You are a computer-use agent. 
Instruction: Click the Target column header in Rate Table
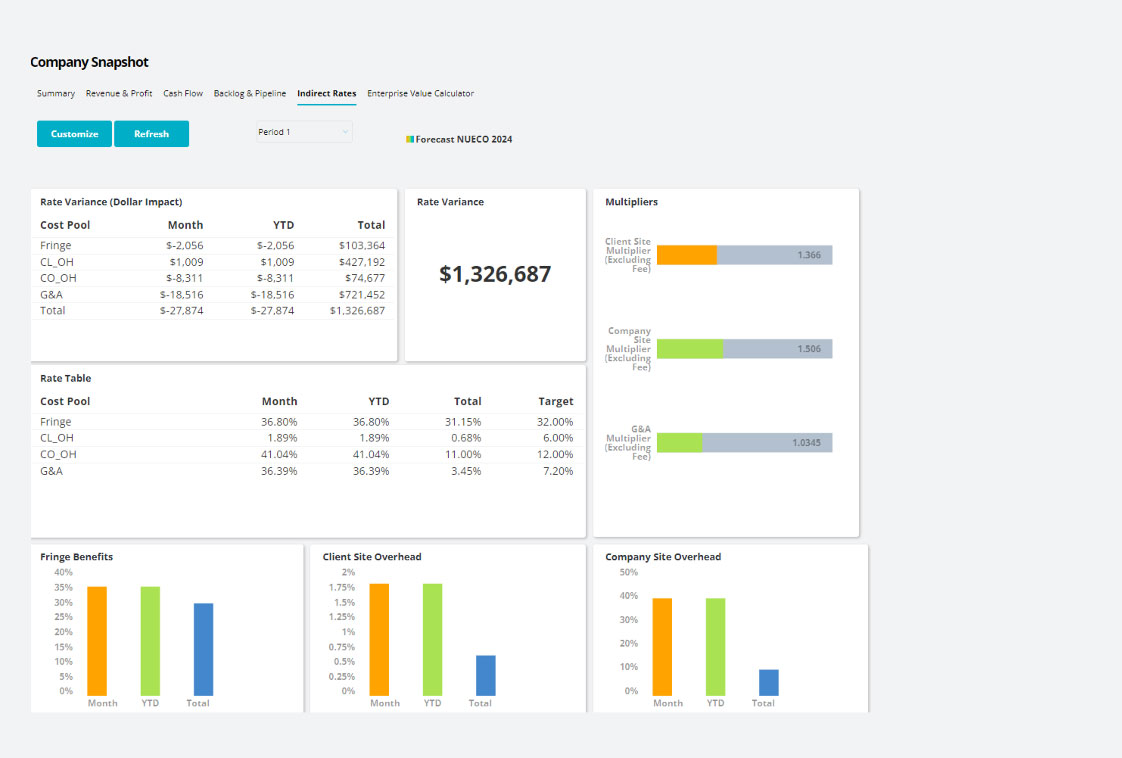point(555,402)
